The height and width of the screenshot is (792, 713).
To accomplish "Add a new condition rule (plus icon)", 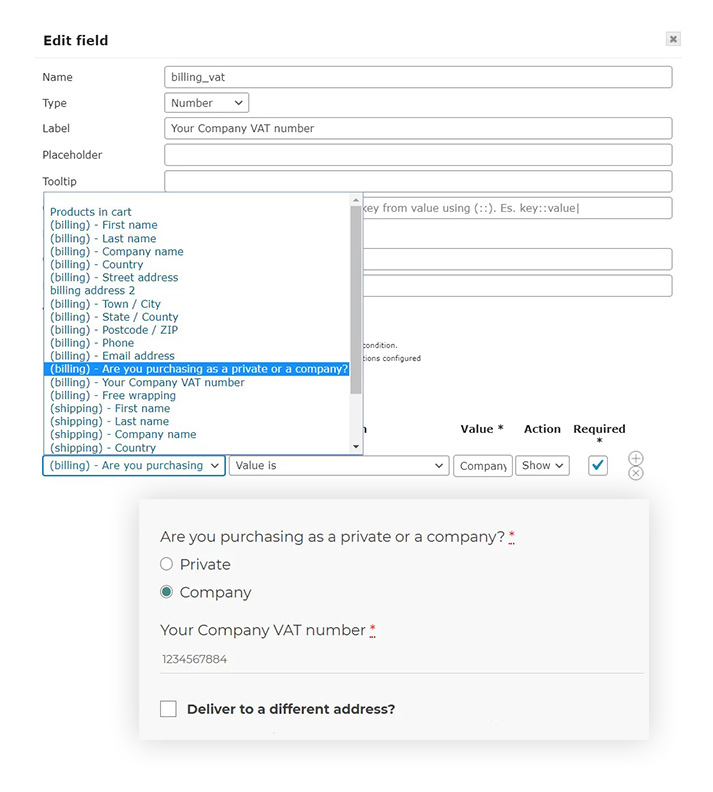I will coord(636,458).
